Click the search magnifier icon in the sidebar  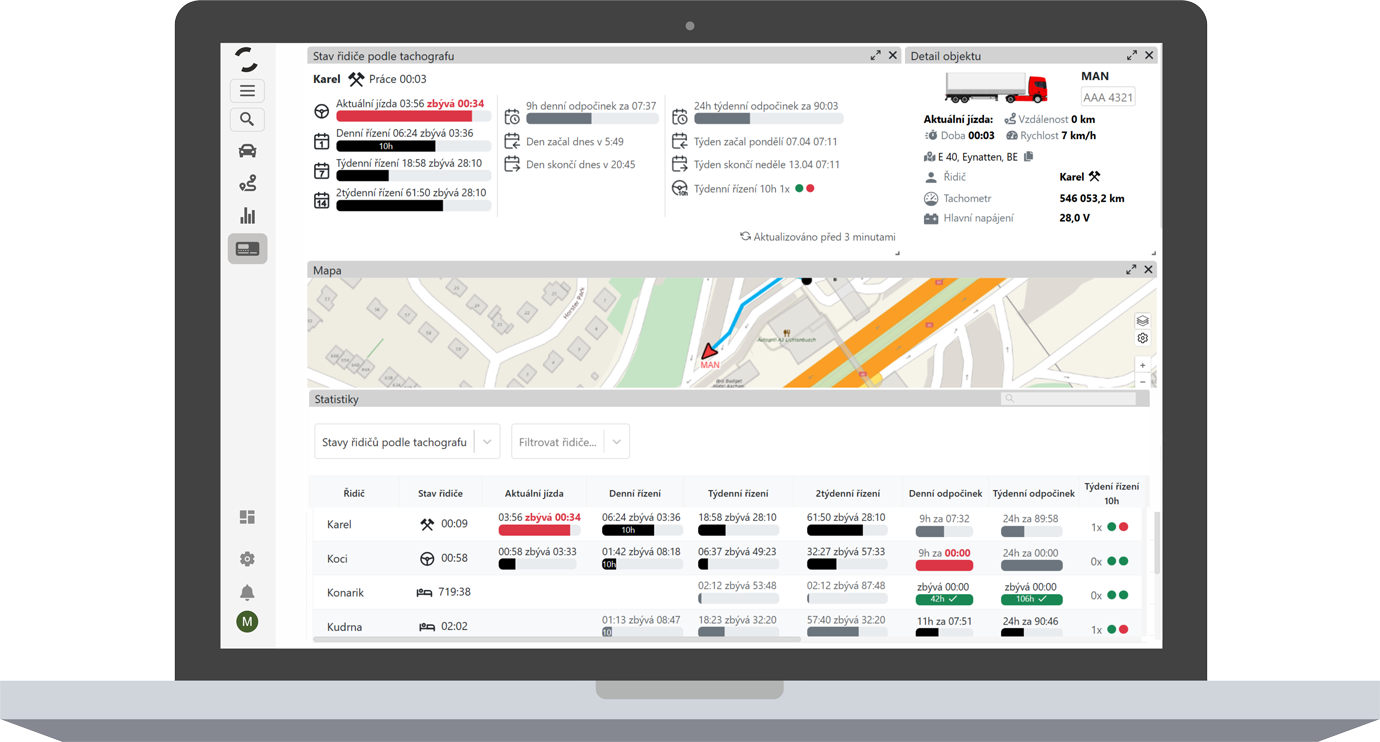click(x=247, y=120)
